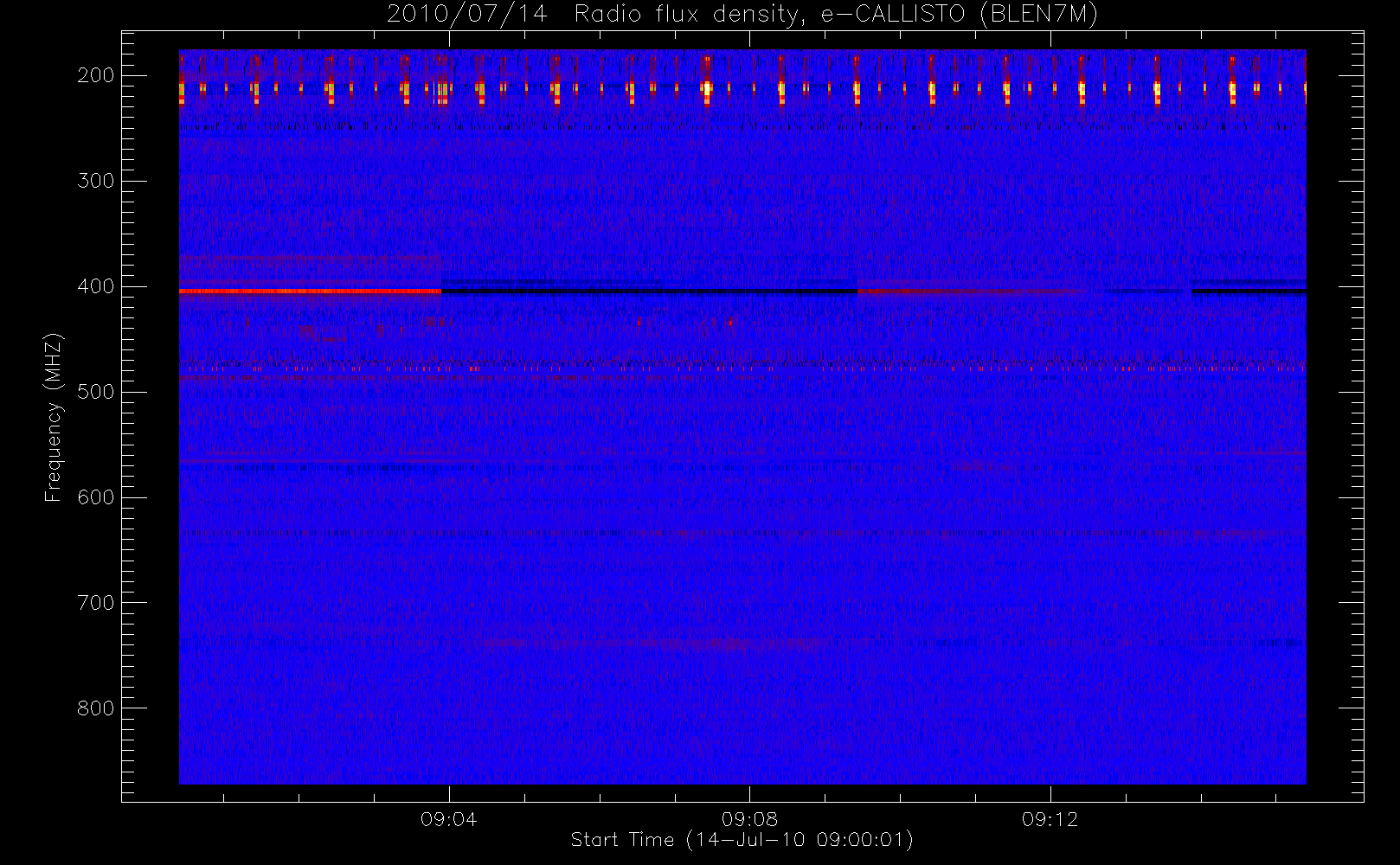Click the plot title with BLEN7M station name
The height and width of the screenshot is (865, 1400).
(x=742, y=15)
